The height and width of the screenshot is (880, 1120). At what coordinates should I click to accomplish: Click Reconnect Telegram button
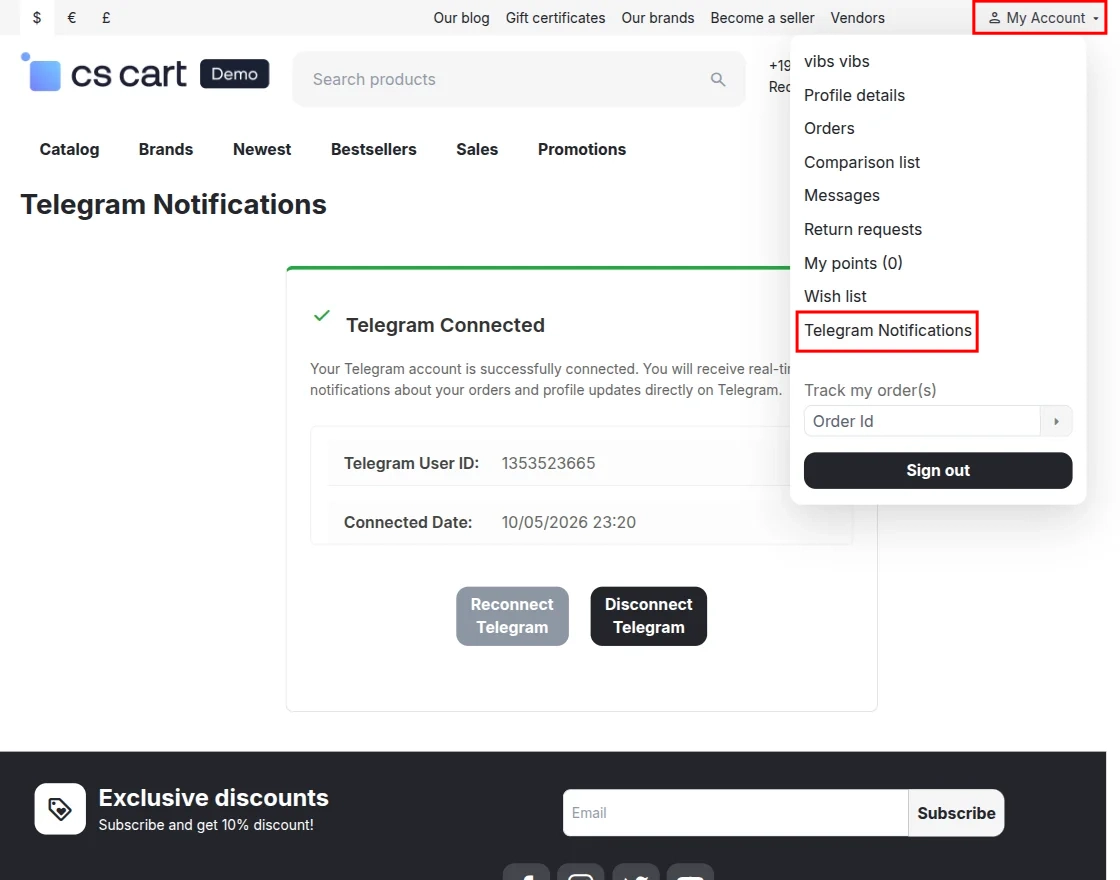(512, 616)
